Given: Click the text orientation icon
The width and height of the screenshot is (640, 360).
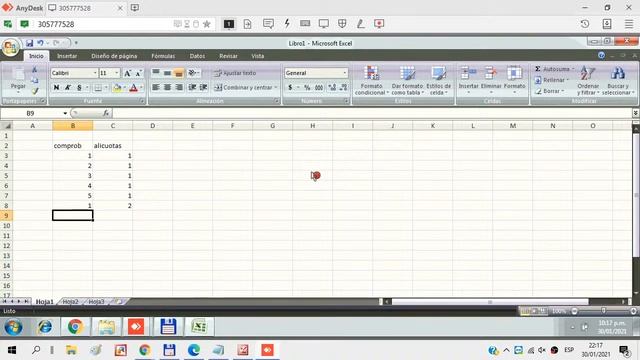Looking at the screenshot, I should [193, 73].
